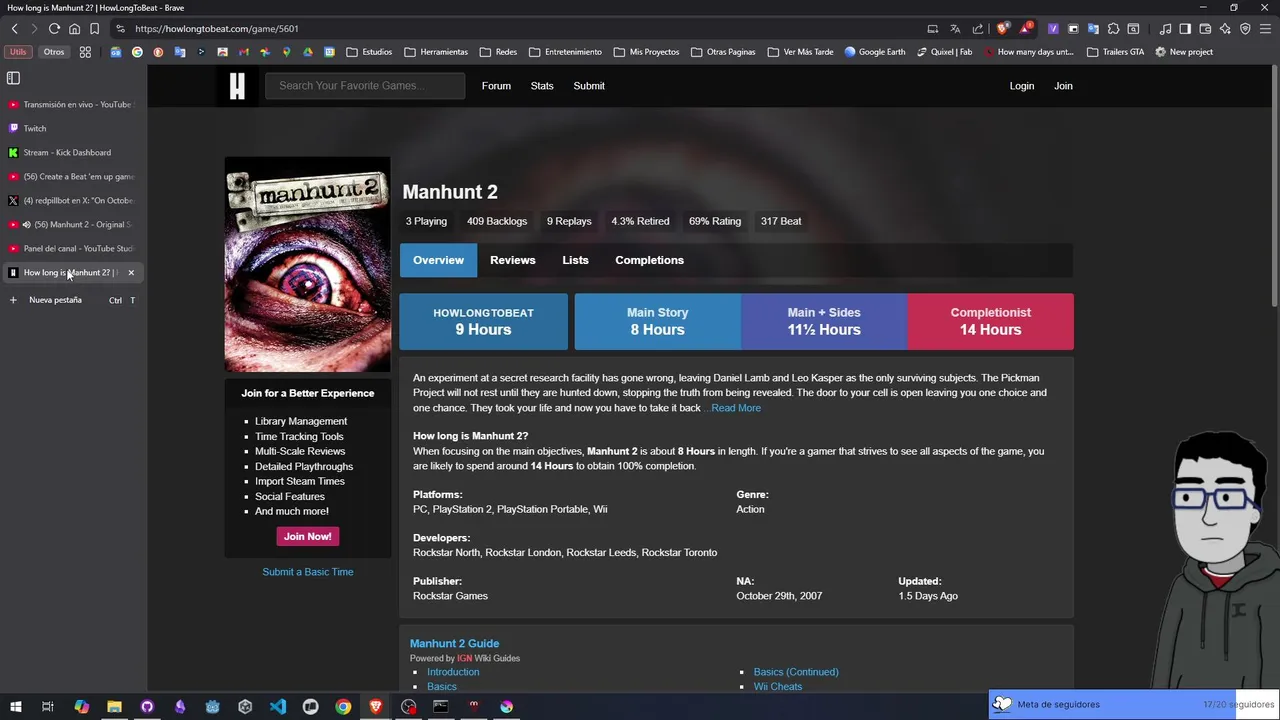
Task: Click the Join link in header
Action: click(1063, 86)
